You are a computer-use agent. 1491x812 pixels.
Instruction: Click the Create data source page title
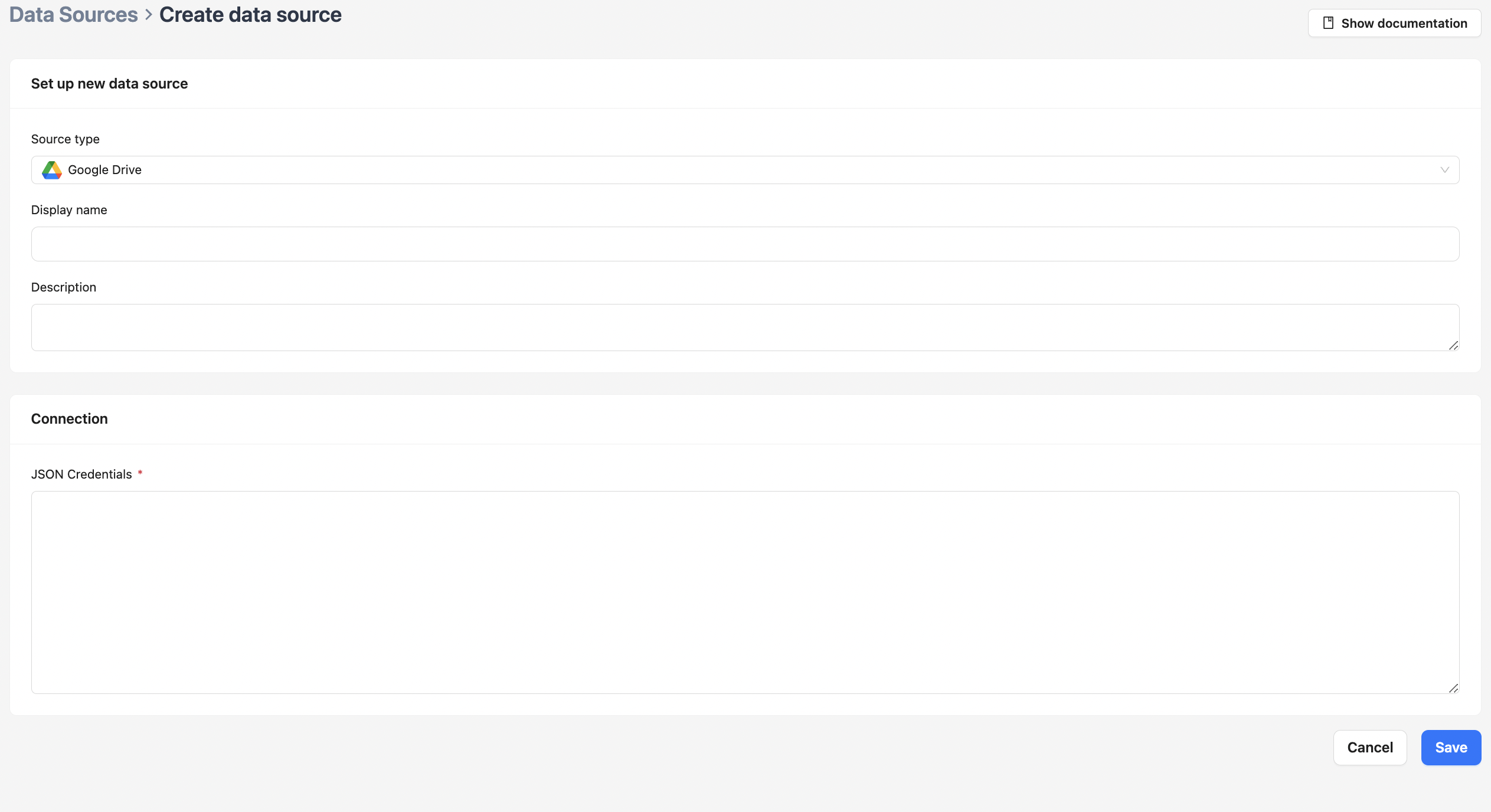point(250,14)
